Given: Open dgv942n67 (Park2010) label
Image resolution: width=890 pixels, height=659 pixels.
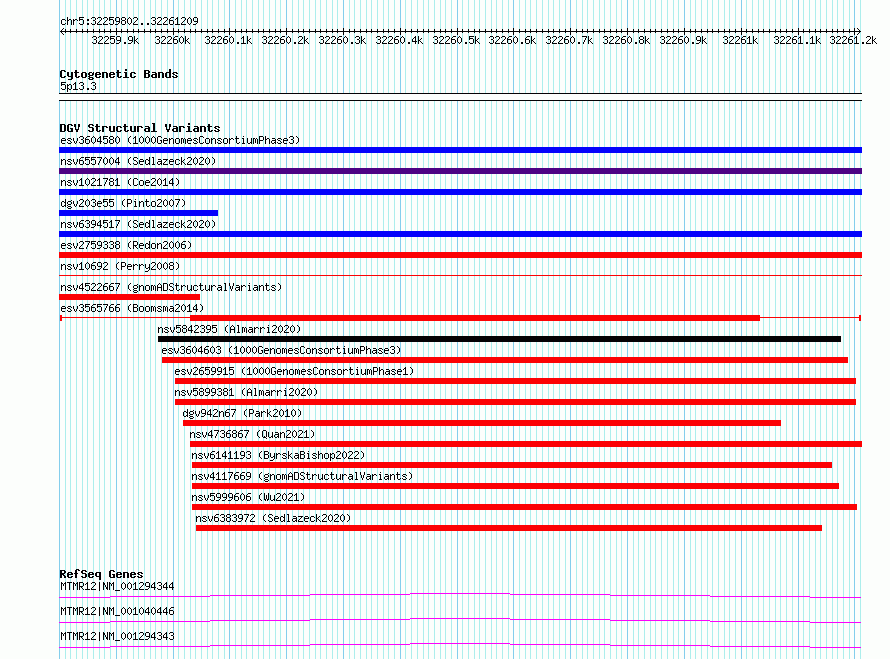Looking at the screenshot, I should click(x=242, y=413).
